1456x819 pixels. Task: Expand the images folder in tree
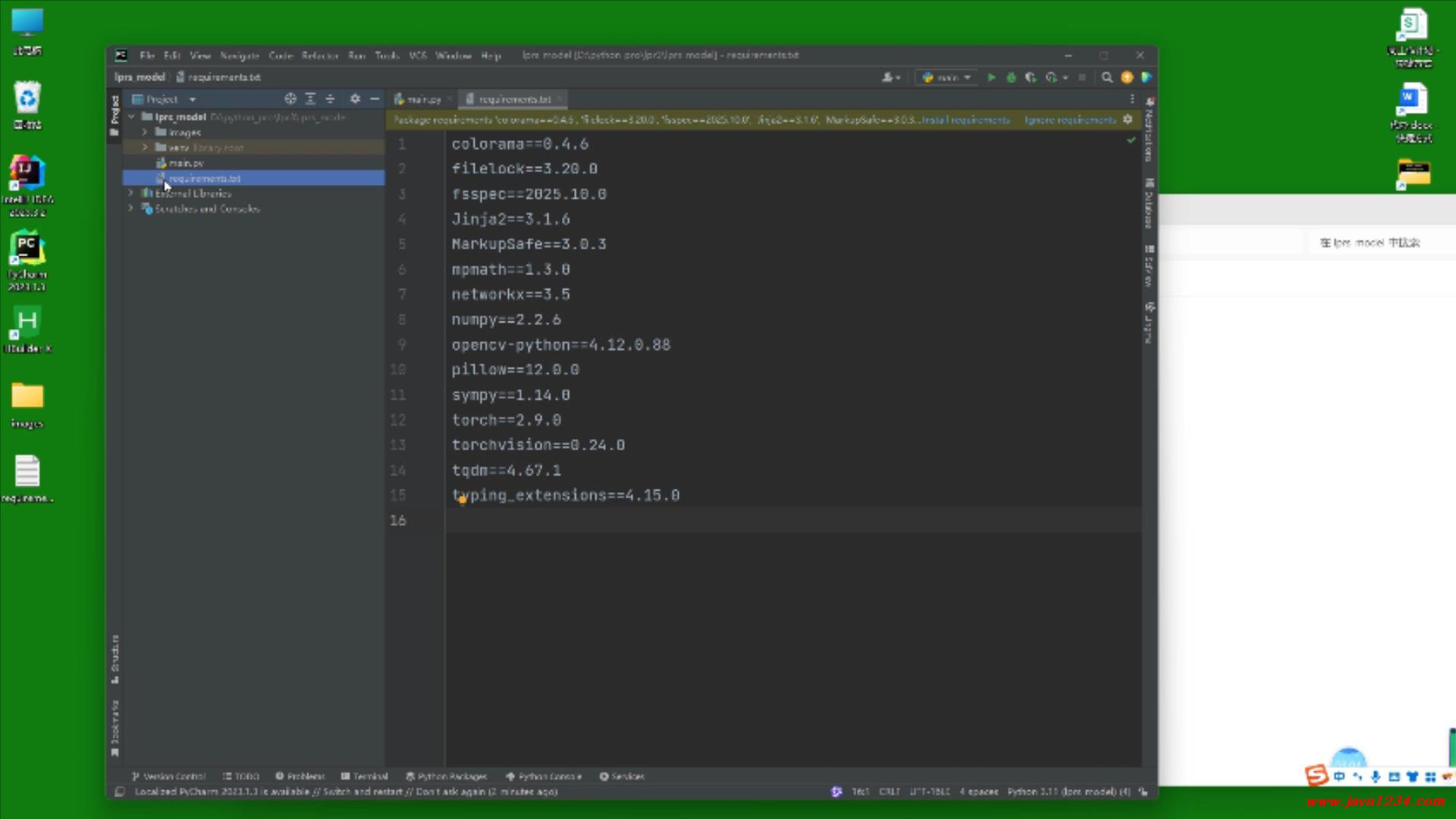point(145,133)
